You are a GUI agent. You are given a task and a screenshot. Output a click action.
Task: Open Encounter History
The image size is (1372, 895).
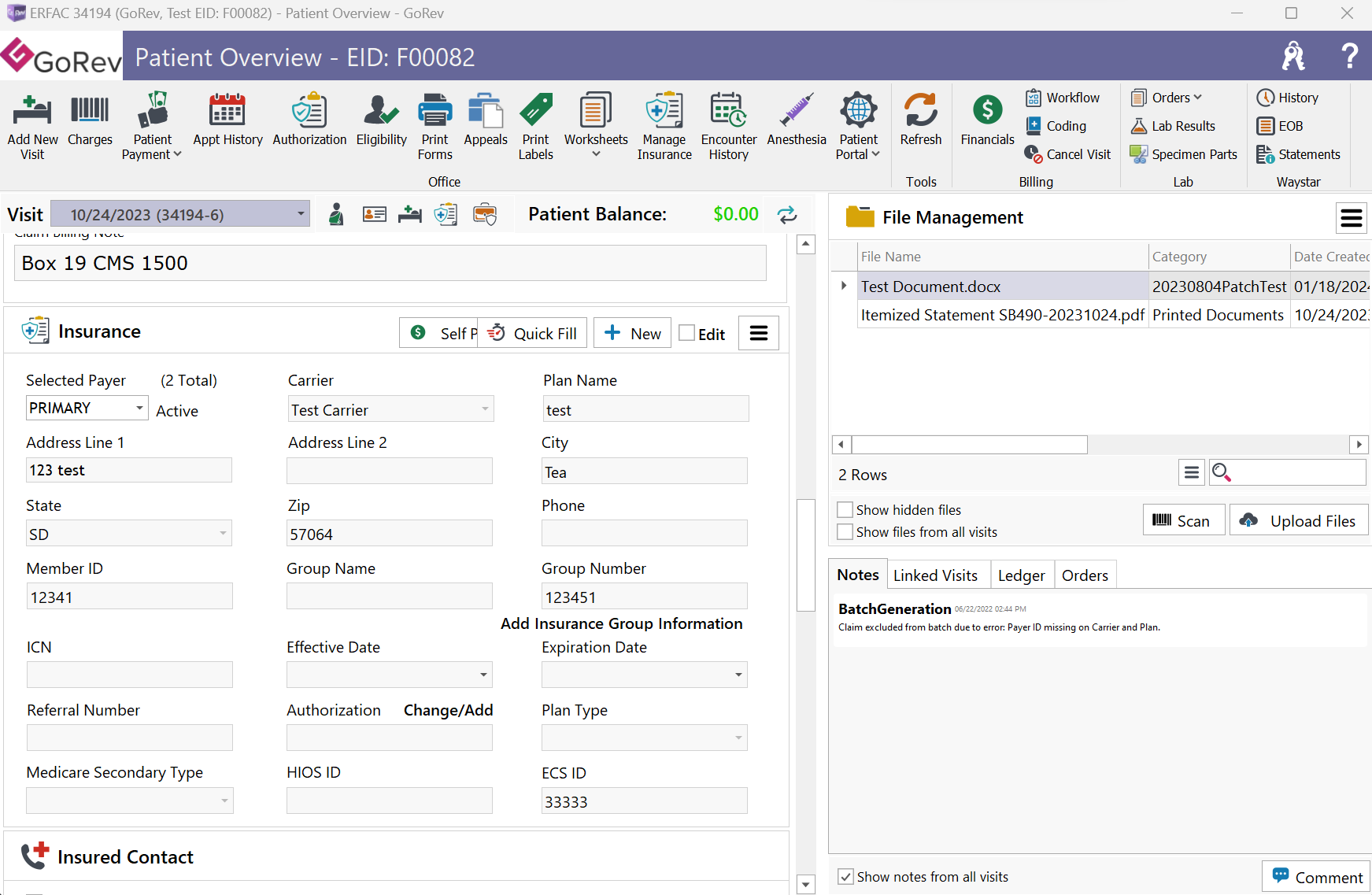[729, 126]
